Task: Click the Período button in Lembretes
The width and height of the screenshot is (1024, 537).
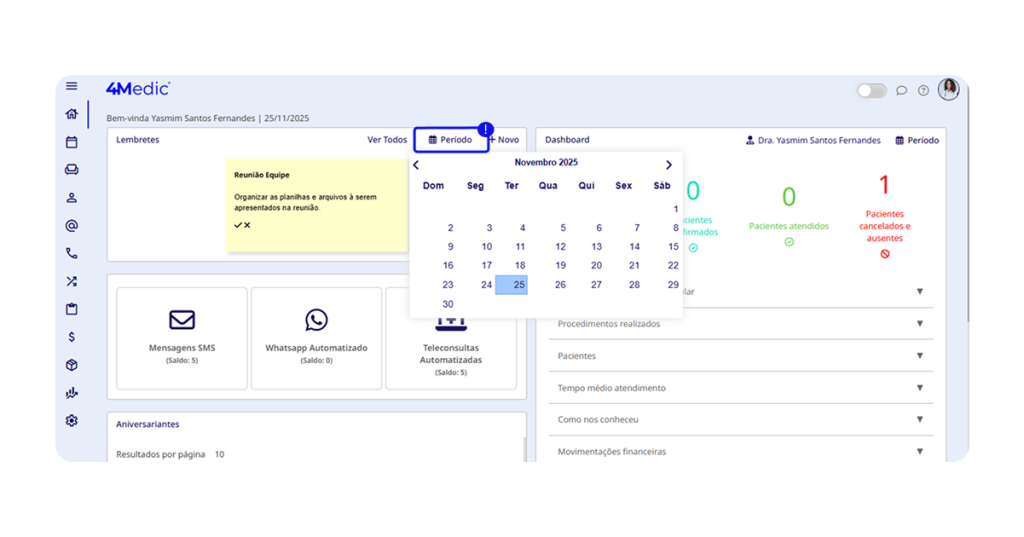Action: 451,140
